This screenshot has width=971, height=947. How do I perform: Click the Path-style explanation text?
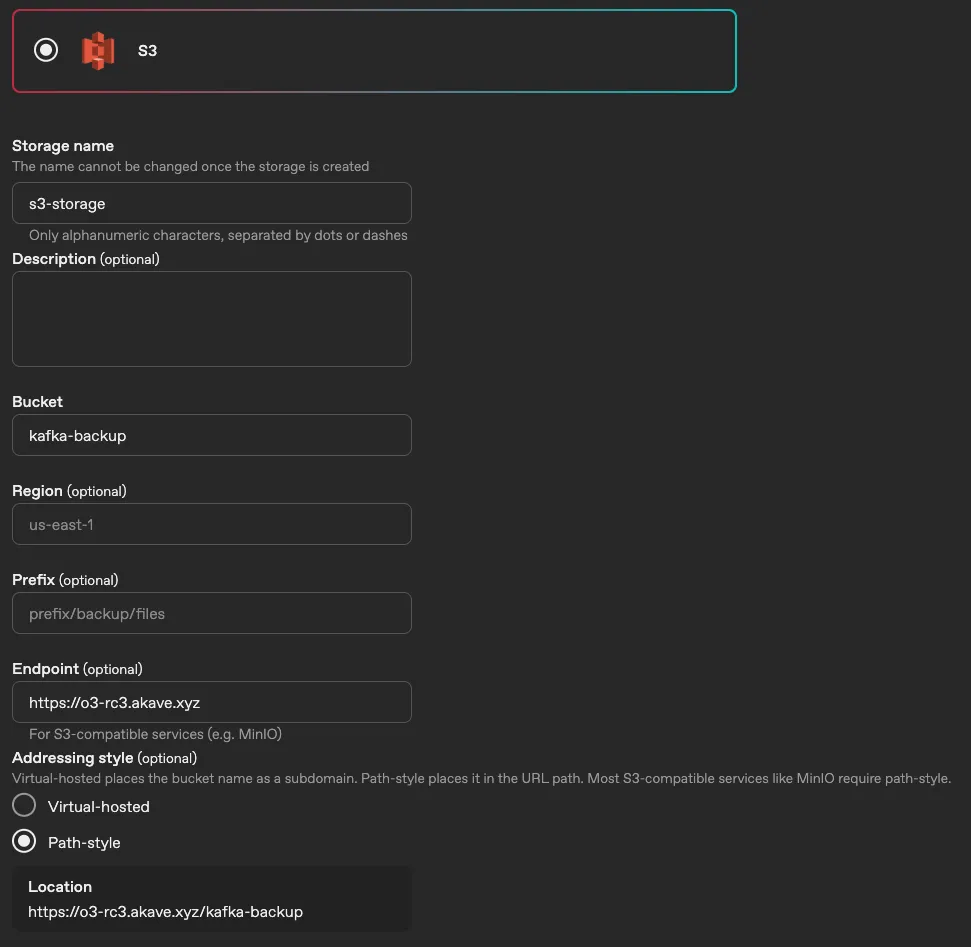click(480, 777)
